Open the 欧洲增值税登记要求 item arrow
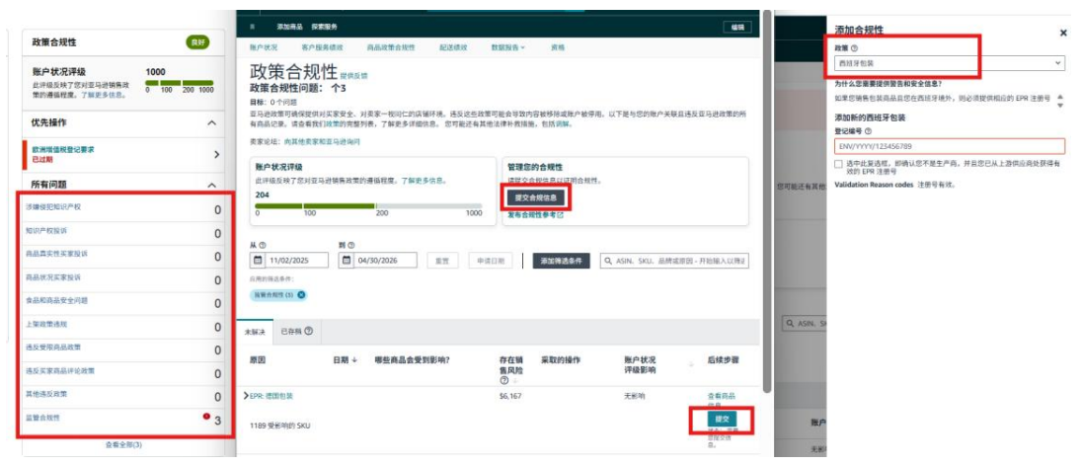The image size is (1080, 465). (217, 154)
